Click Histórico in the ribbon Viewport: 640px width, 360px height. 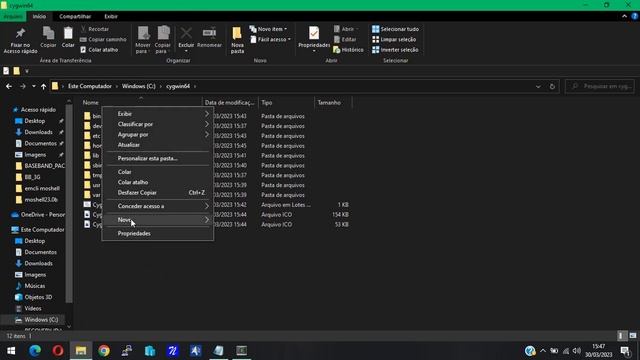pos(348,50)
